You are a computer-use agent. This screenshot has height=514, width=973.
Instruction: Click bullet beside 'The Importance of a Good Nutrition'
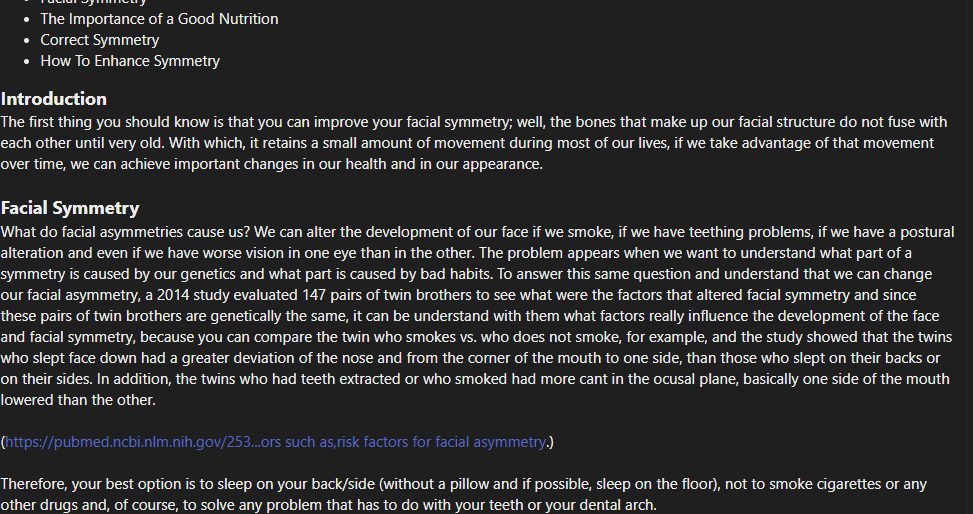coord(28,19)
